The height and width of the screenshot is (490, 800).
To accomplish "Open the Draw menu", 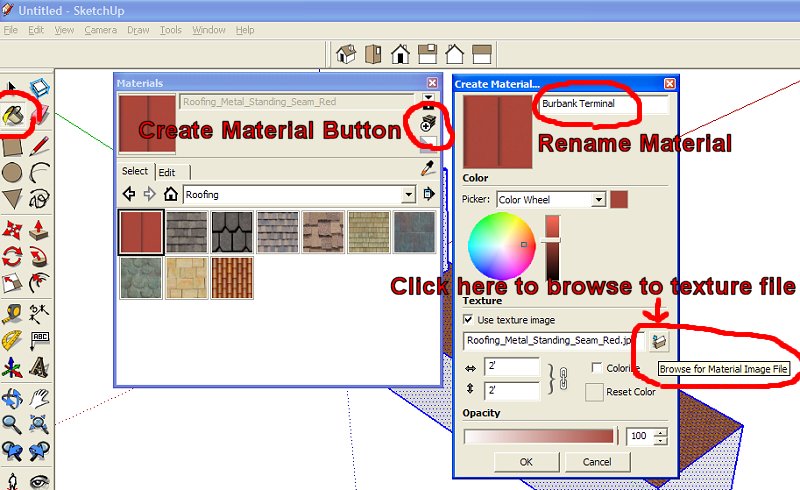I will (x=138, y=30).
